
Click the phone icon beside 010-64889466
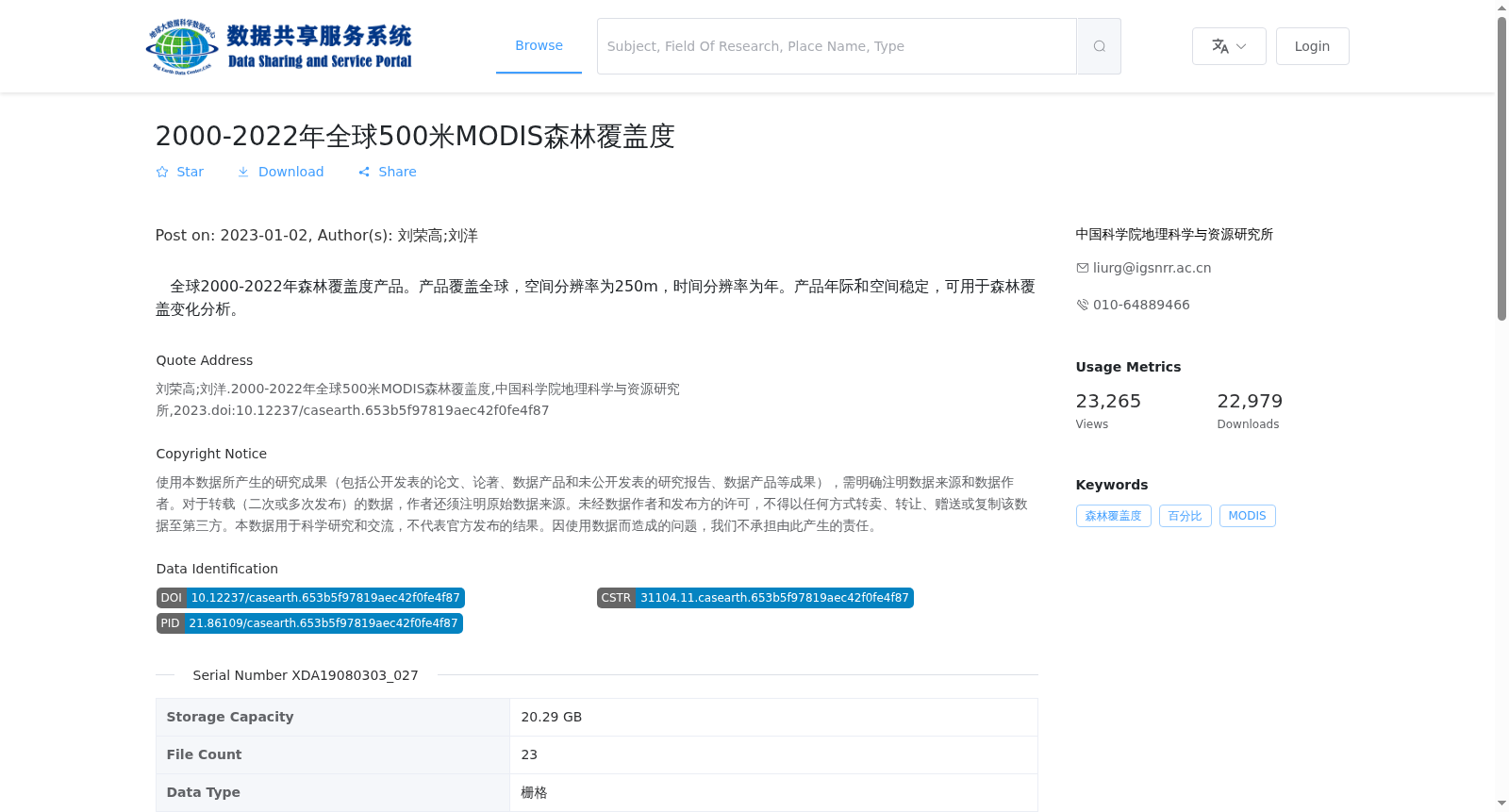[1083, 305]
